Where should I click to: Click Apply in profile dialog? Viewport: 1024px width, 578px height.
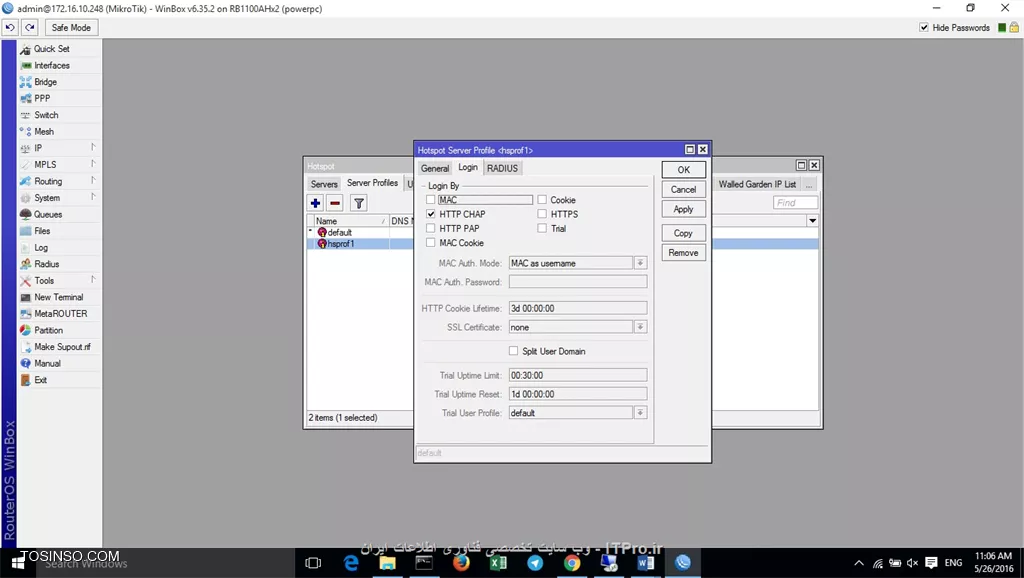tap(683, 209)
